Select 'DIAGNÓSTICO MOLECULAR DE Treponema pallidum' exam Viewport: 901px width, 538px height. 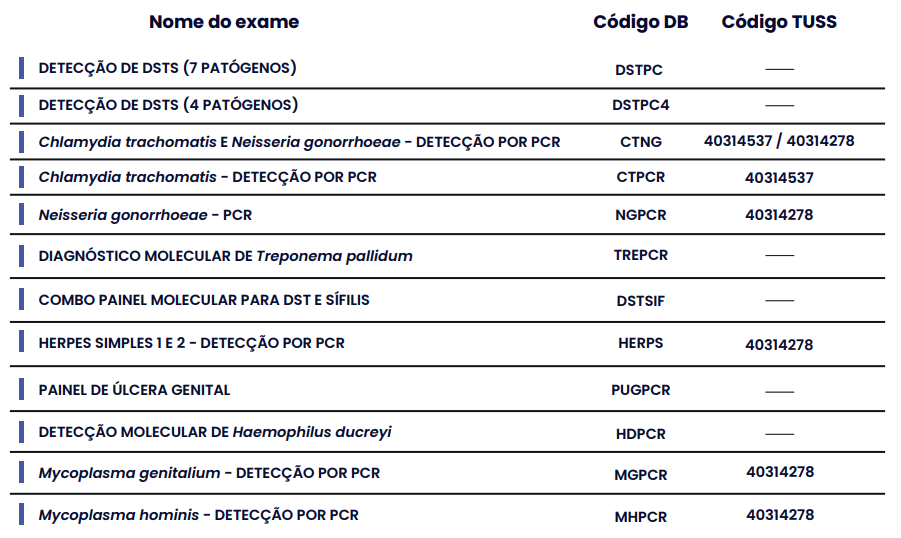click(225, 256)
